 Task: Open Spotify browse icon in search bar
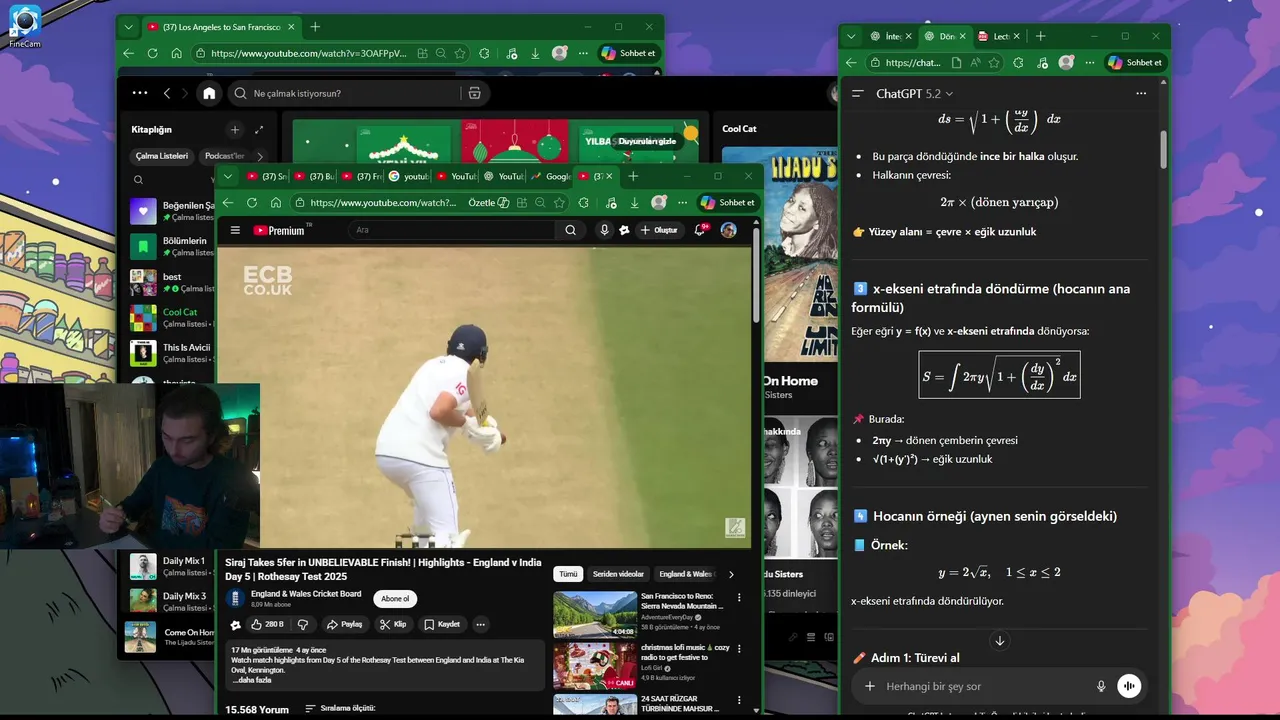[474, 93]
